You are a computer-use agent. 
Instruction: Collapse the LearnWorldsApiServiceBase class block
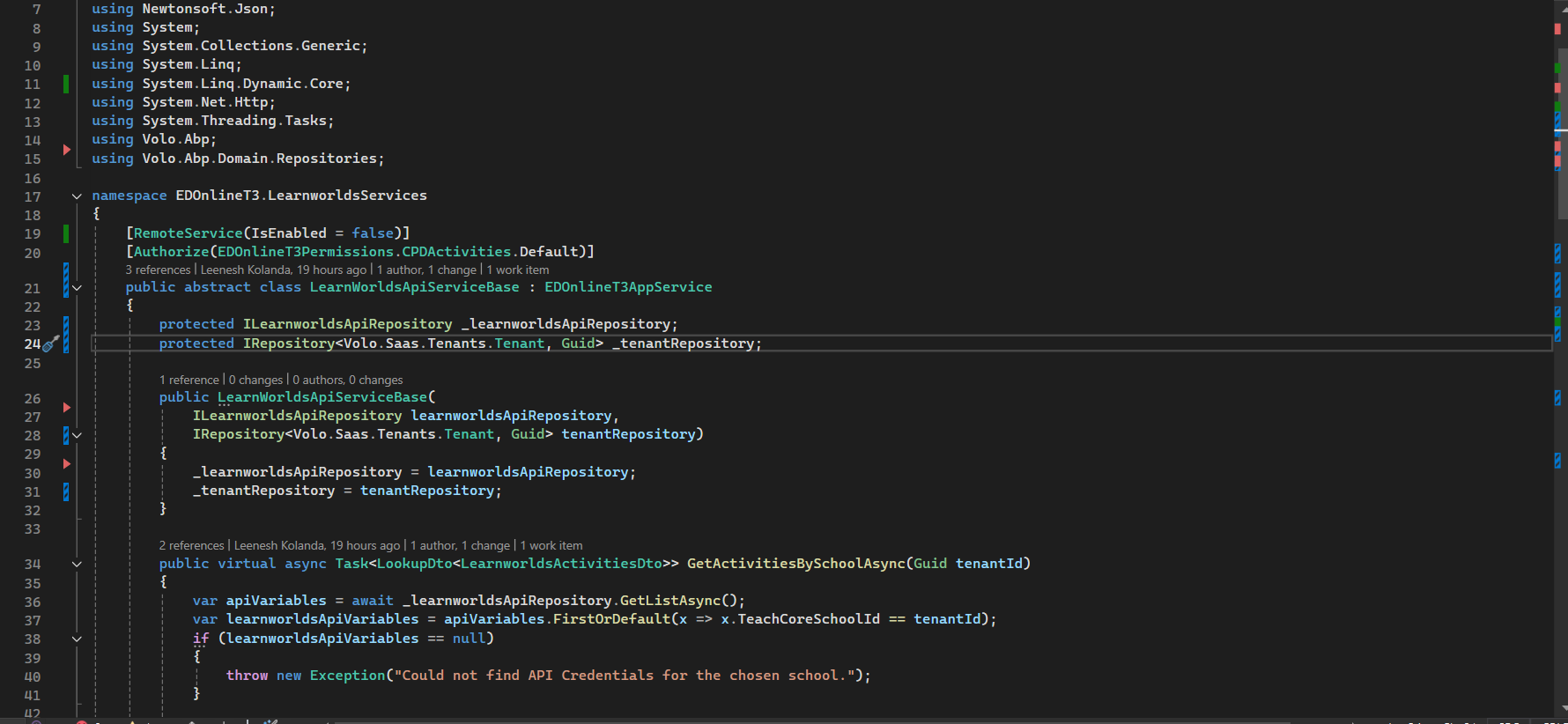tap(77, 288)
